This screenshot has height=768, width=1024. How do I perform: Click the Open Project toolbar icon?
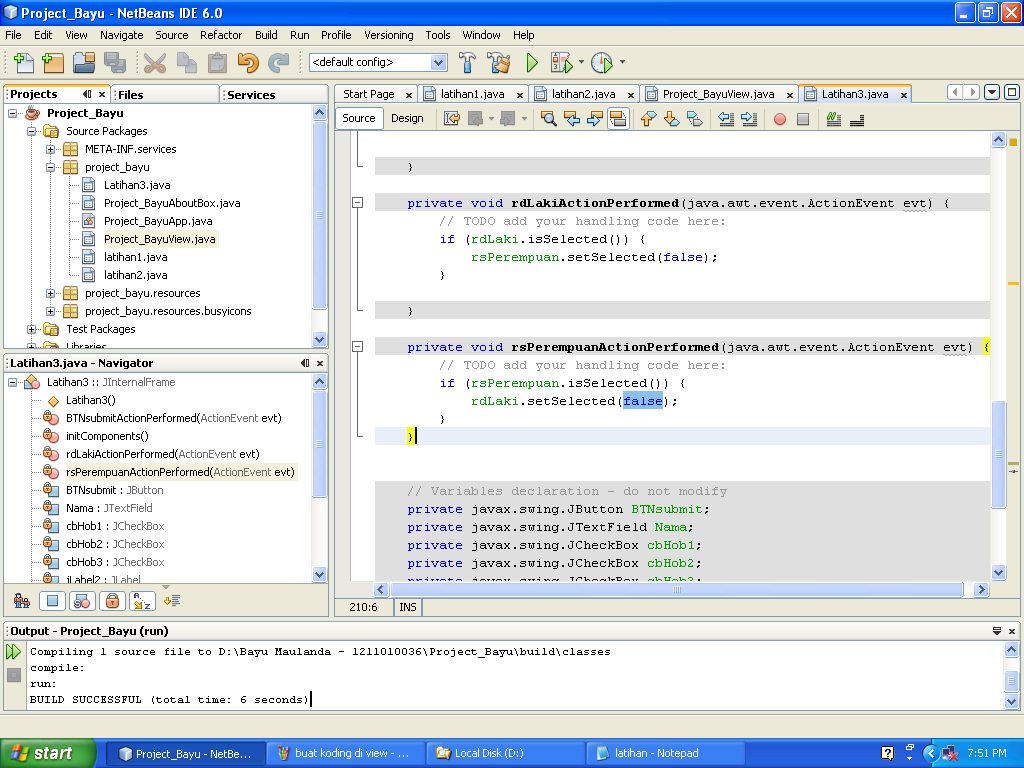84,63
